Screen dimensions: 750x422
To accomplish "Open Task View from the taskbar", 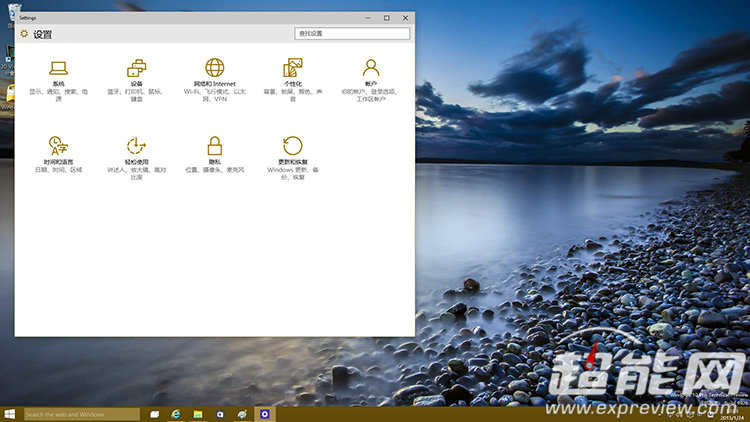I will click(155, 414).
